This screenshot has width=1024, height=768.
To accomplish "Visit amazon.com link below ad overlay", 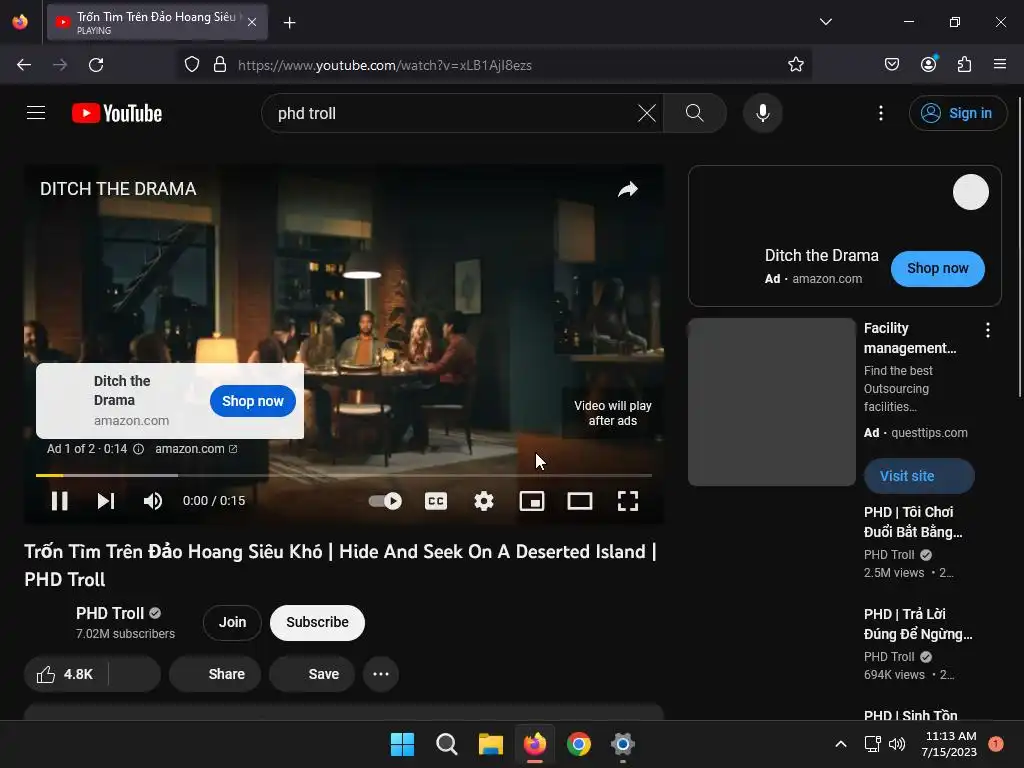I will click(196, 449).
